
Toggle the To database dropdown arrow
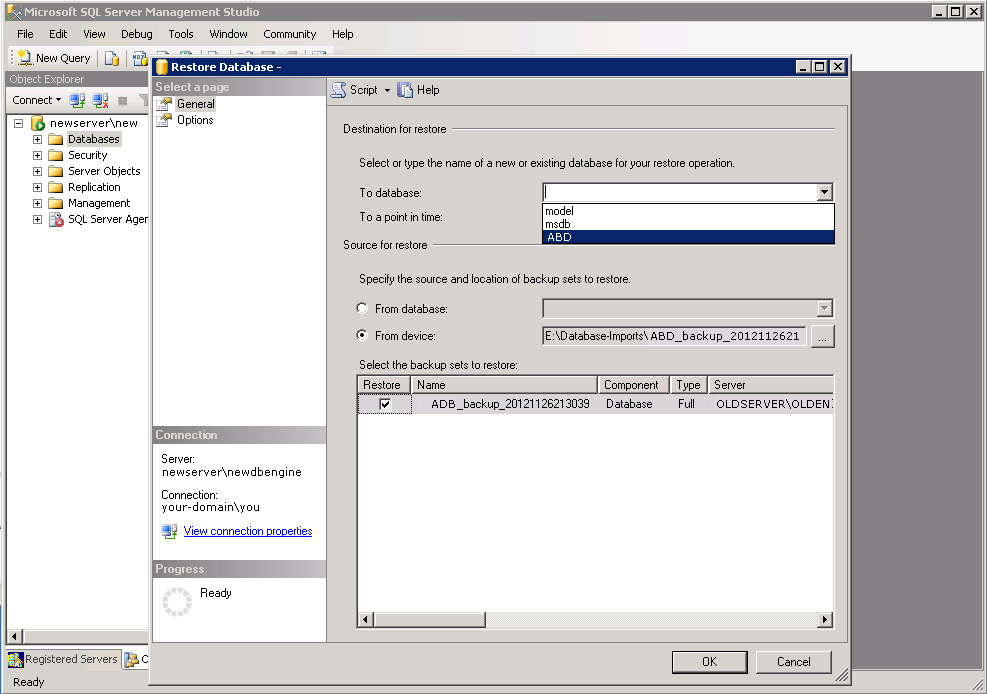[x=825, y=192]
